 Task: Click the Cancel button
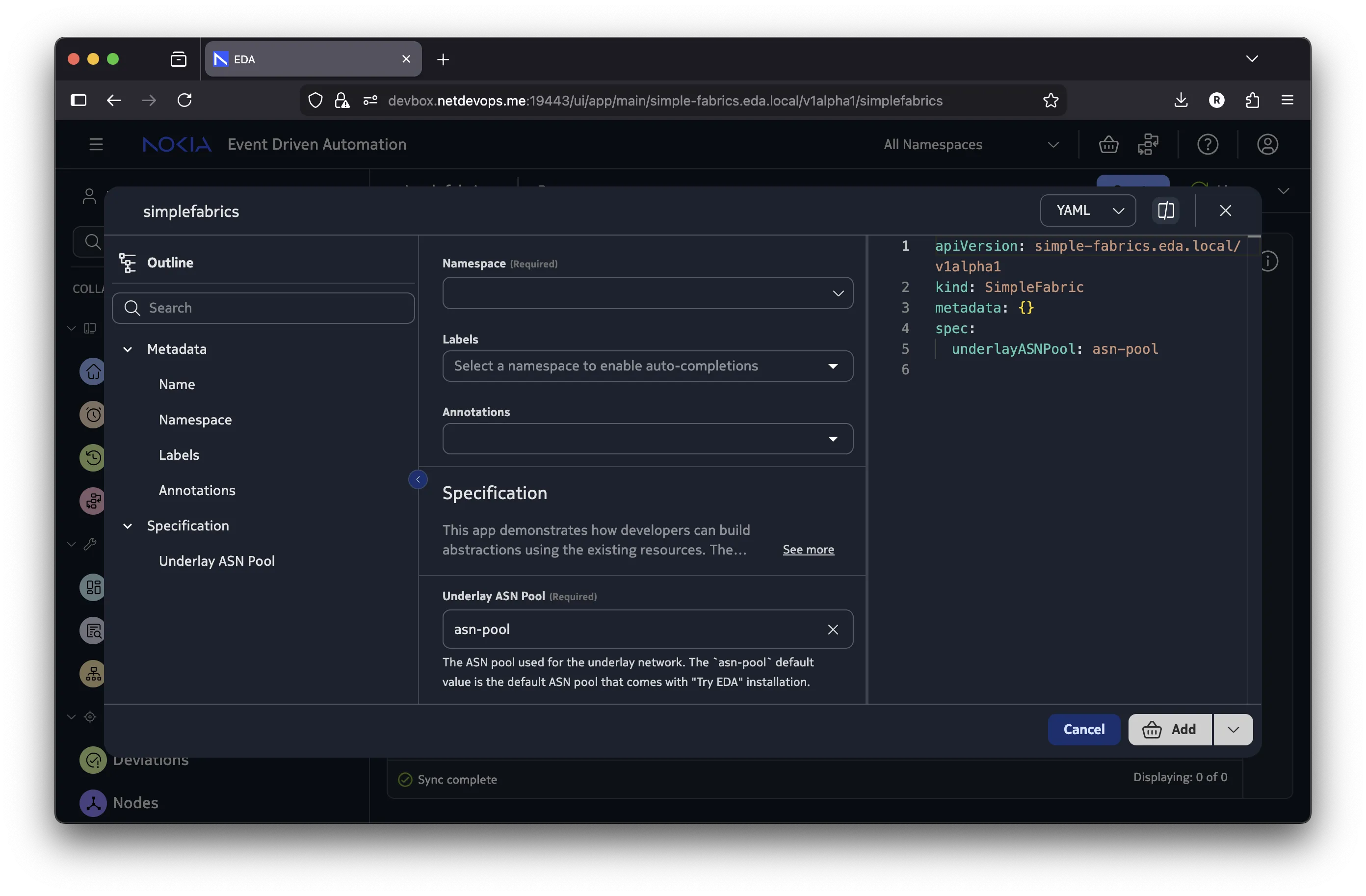click(1083, 730)
